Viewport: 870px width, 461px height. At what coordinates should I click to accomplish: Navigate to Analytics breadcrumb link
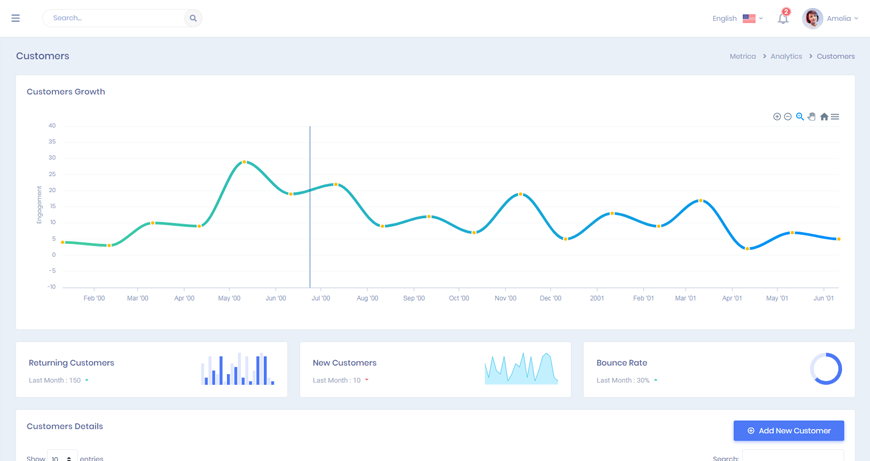(786, 57)
